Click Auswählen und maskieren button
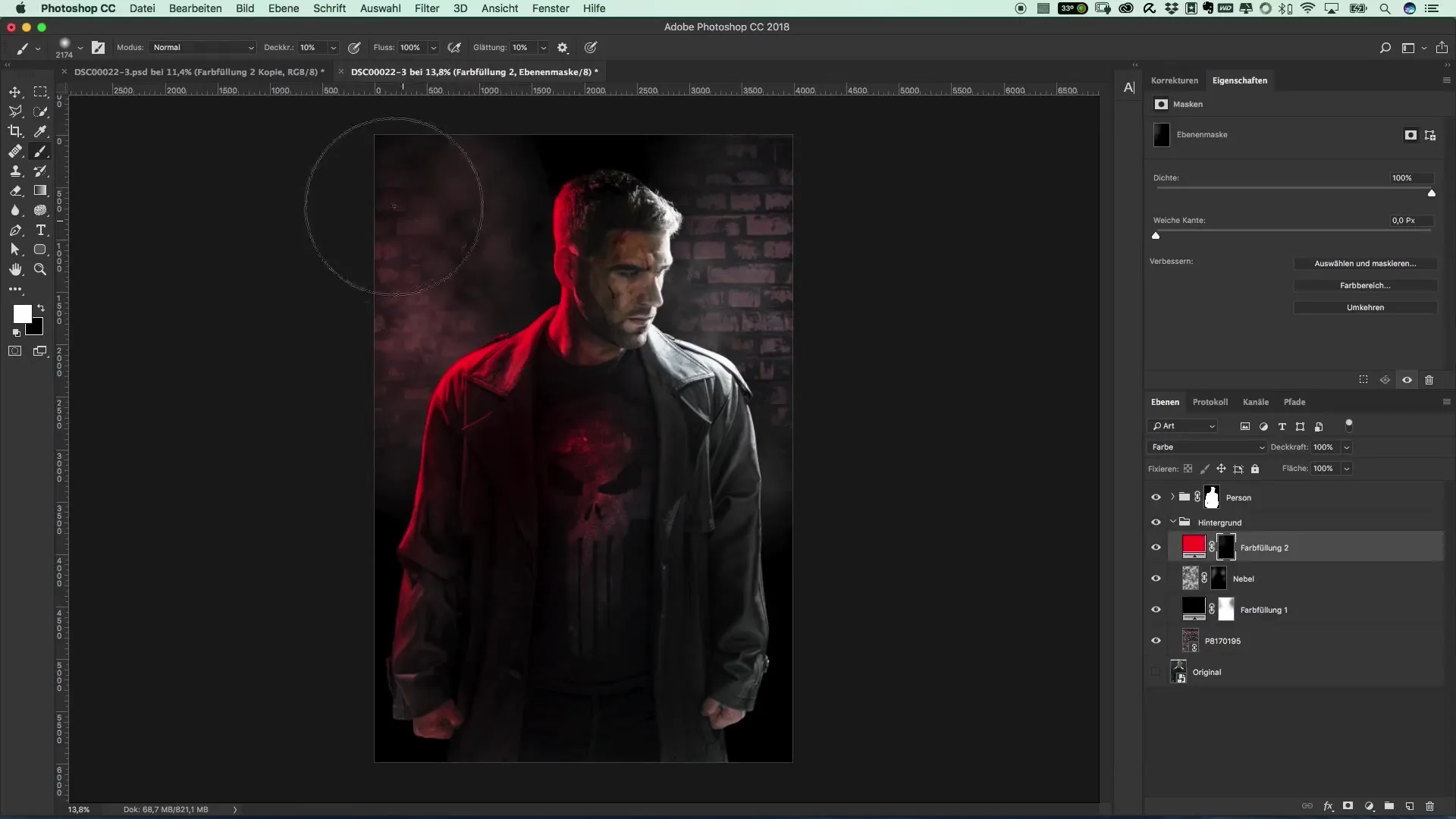Screen dimensions: 1456x819 1365,263
